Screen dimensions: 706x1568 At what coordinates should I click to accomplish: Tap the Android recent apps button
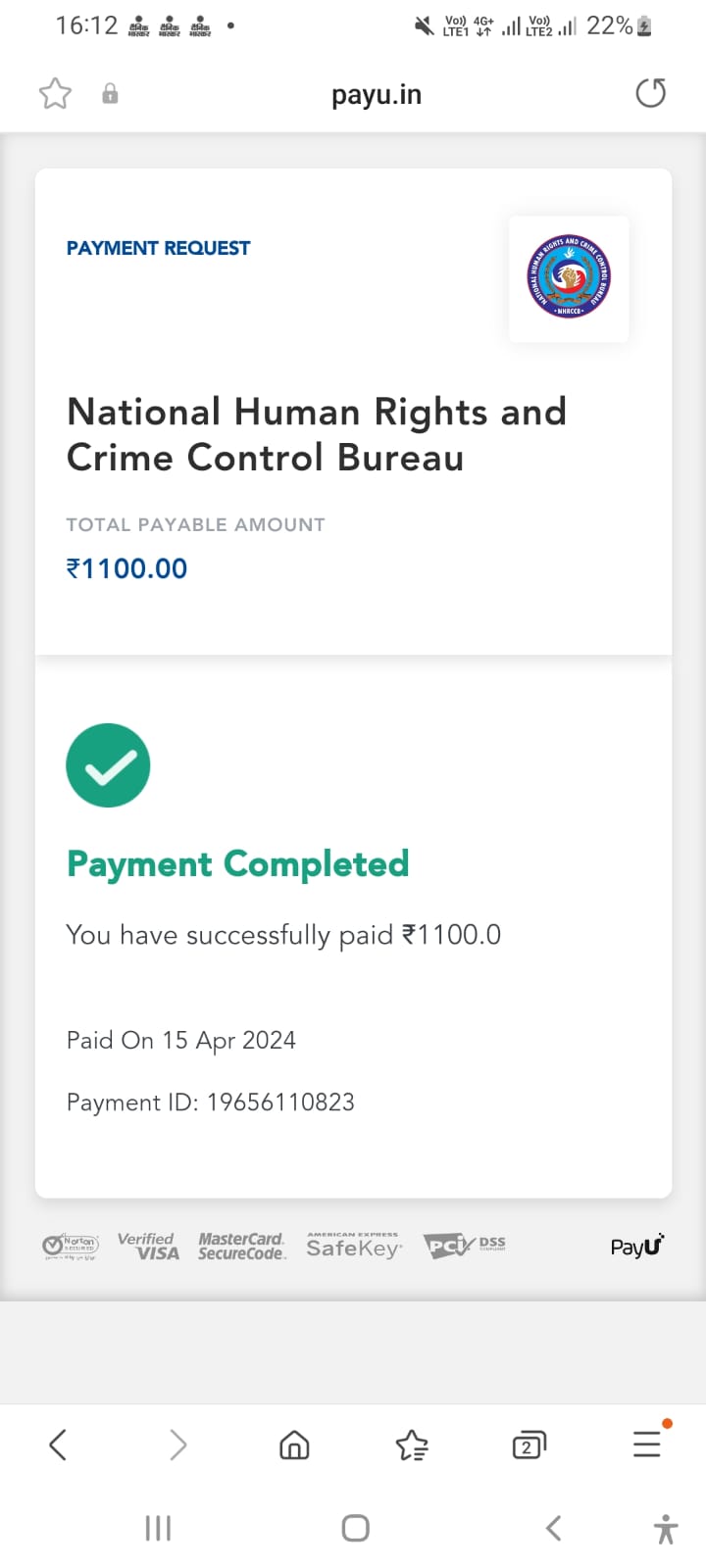(158, 1528)
